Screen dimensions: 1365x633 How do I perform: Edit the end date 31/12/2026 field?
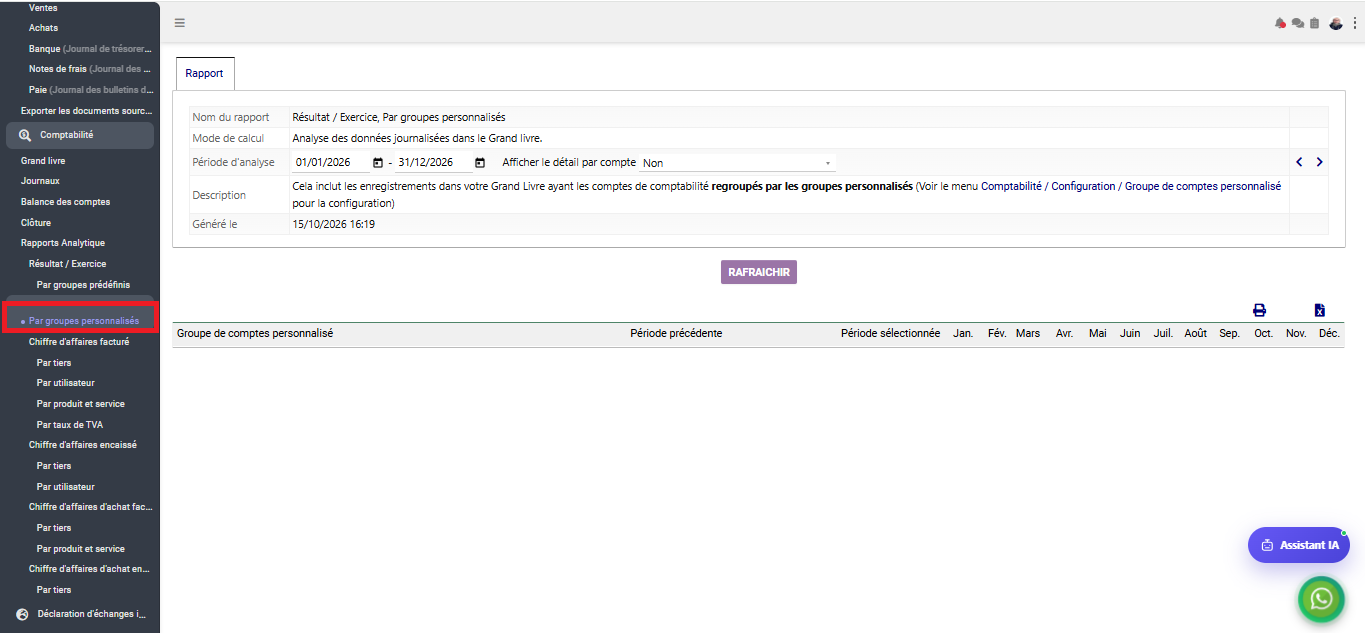point(433,163)
